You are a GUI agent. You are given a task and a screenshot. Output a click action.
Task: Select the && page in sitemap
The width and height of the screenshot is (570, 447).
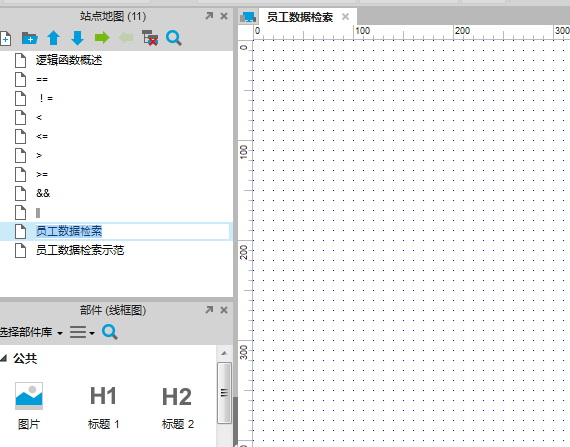(x=43, y=193)
